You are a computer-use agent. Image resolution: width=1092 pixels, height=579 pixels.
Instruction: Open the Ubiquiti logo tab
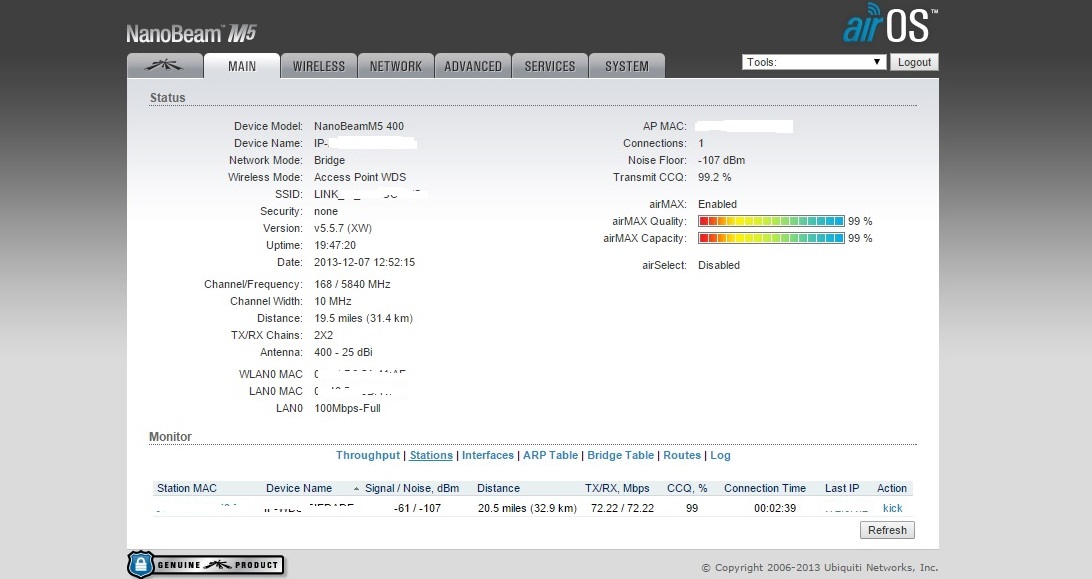(x=165, y=65)
